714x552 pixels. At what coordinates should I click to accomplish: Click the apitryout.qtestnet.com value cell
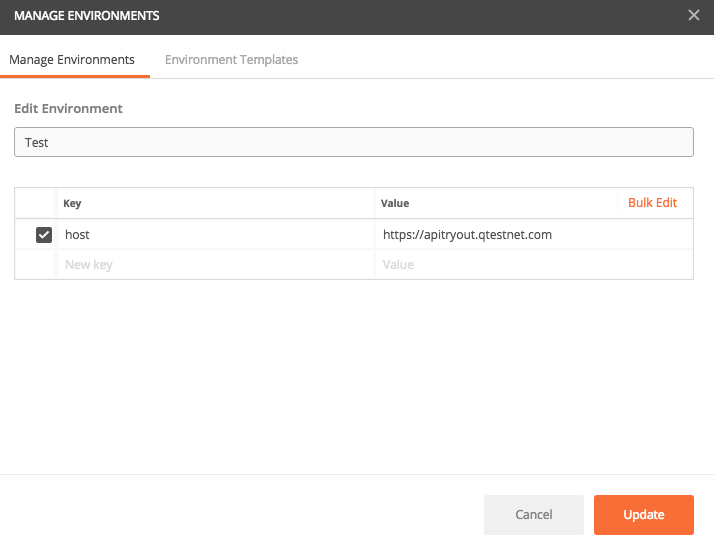click(x=532, y=235)
